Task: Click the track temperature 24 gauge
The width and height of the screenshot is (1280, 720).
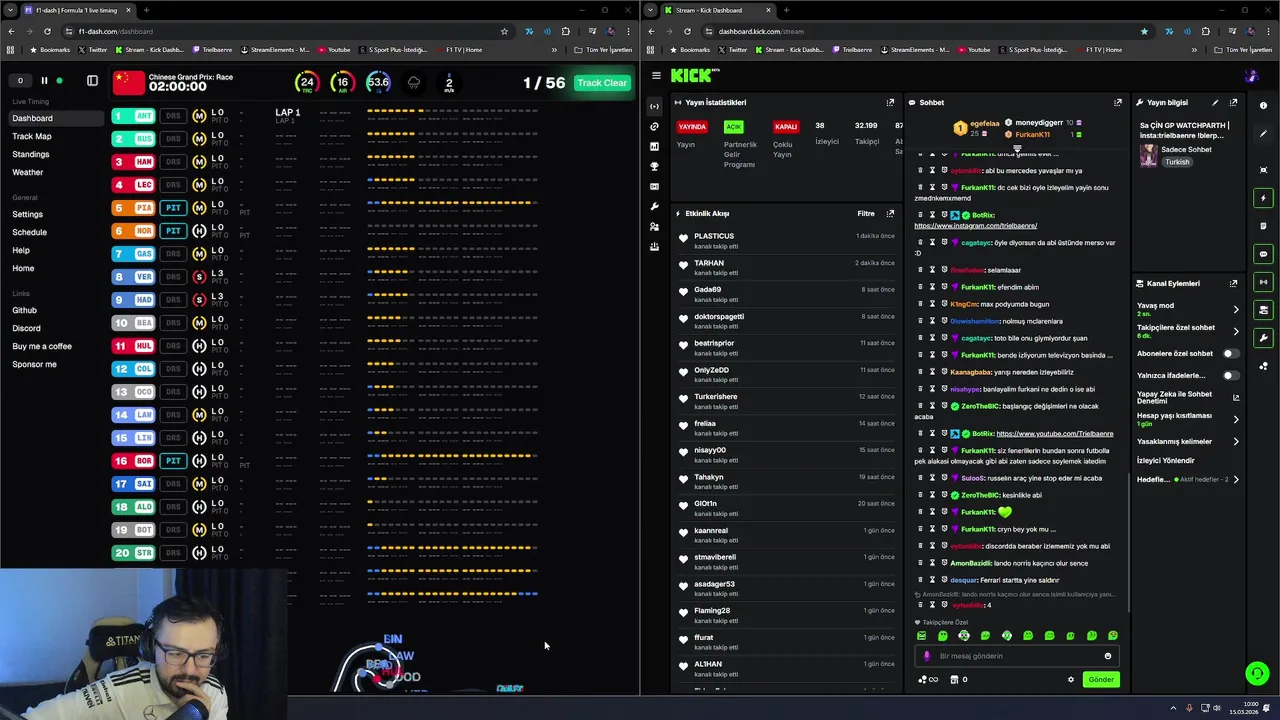Action: (306, 83)
